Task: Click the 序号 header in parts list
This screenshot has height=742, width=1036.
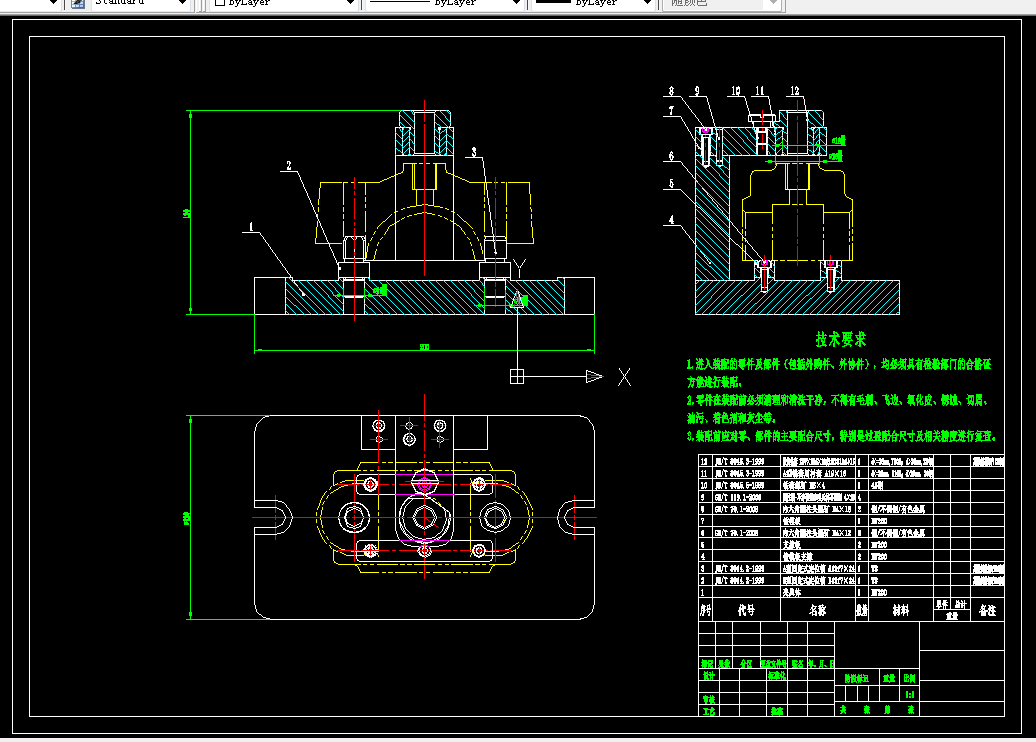Action: [x=706, y=610]
